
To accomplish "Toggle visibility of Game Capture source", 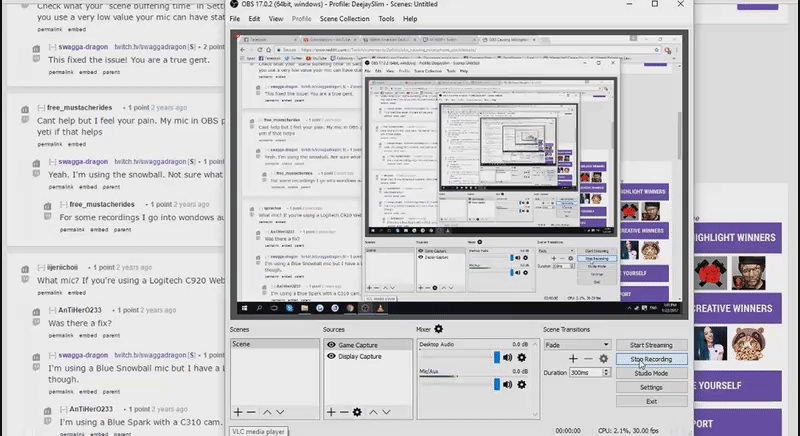I will [x=331, y=345].
